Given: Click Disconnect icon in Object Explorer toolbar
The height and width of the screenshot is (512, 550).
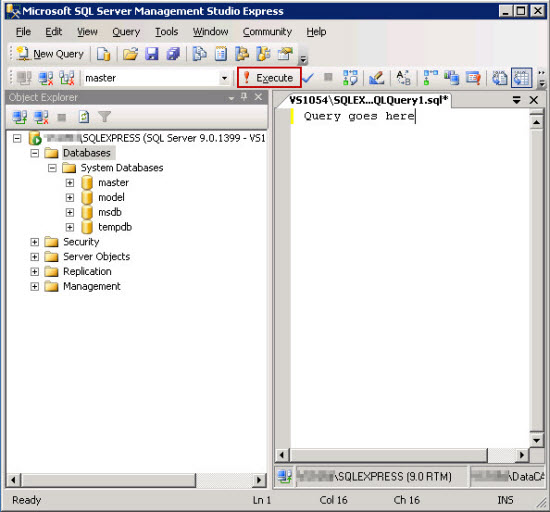Looking at the screenshot, I should coord(41,117).
